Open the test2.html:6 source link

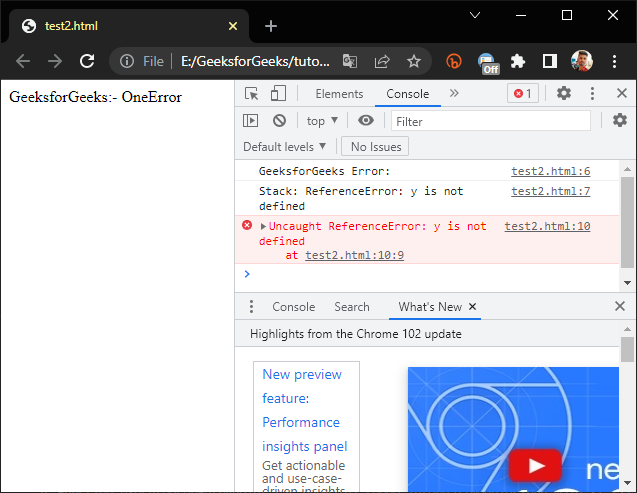coord(550,171)
